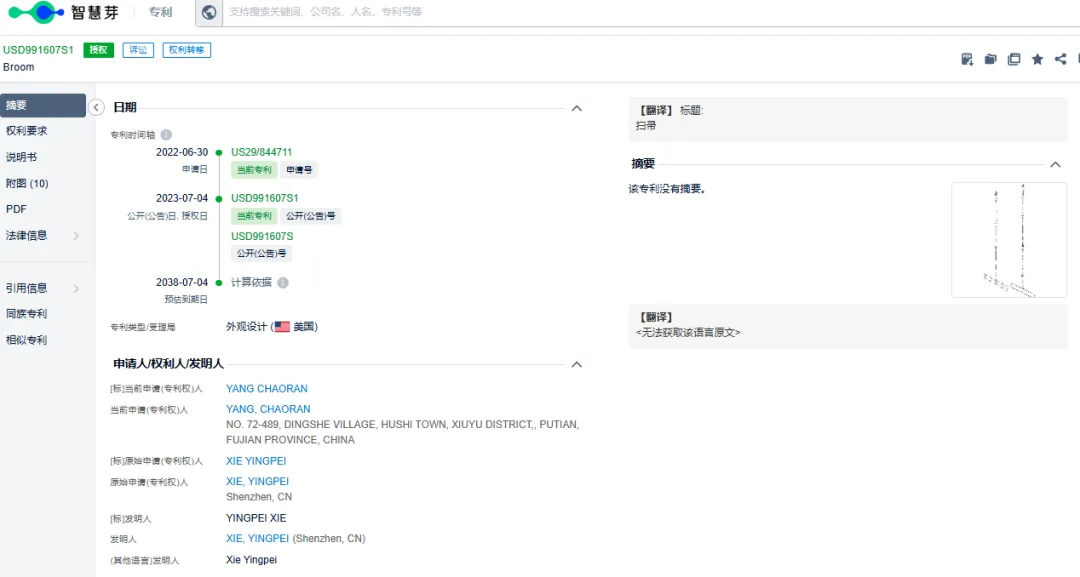Click info icon next to 专利时间轴

tap(166, 135)
